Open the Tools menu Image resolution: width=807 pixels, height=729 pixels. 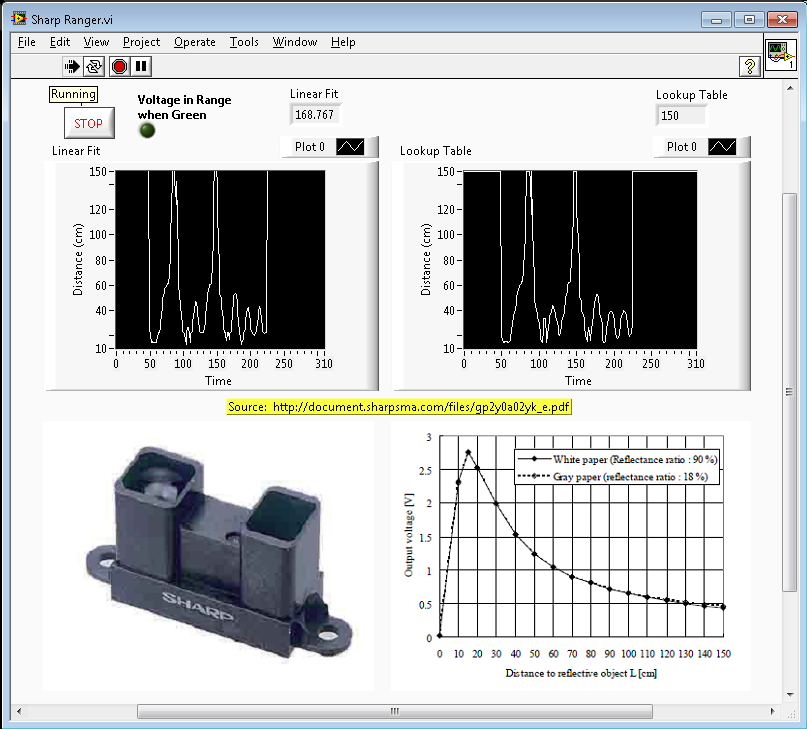pos(244,42)
